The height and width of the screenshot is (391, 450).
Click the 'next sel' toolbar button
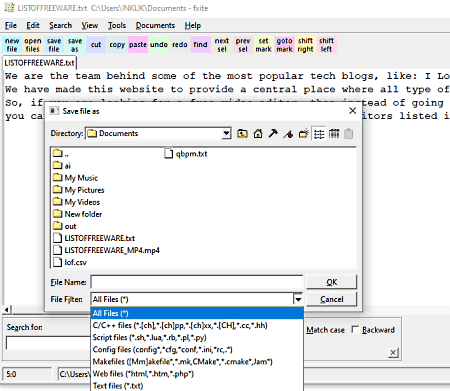pos(222,45)
